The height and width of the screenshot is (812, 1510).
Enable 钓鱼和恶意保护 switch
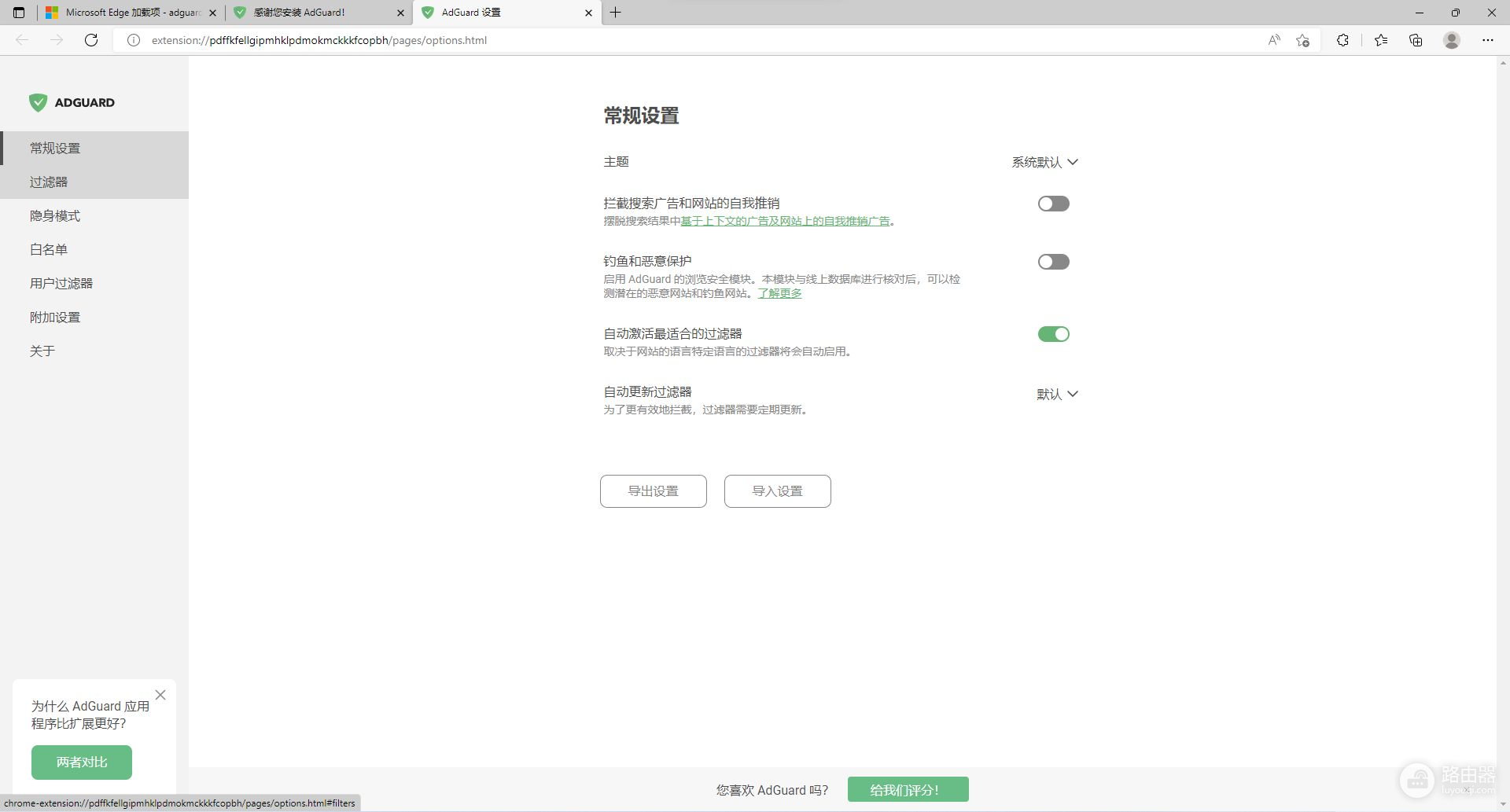(1054, 262)
